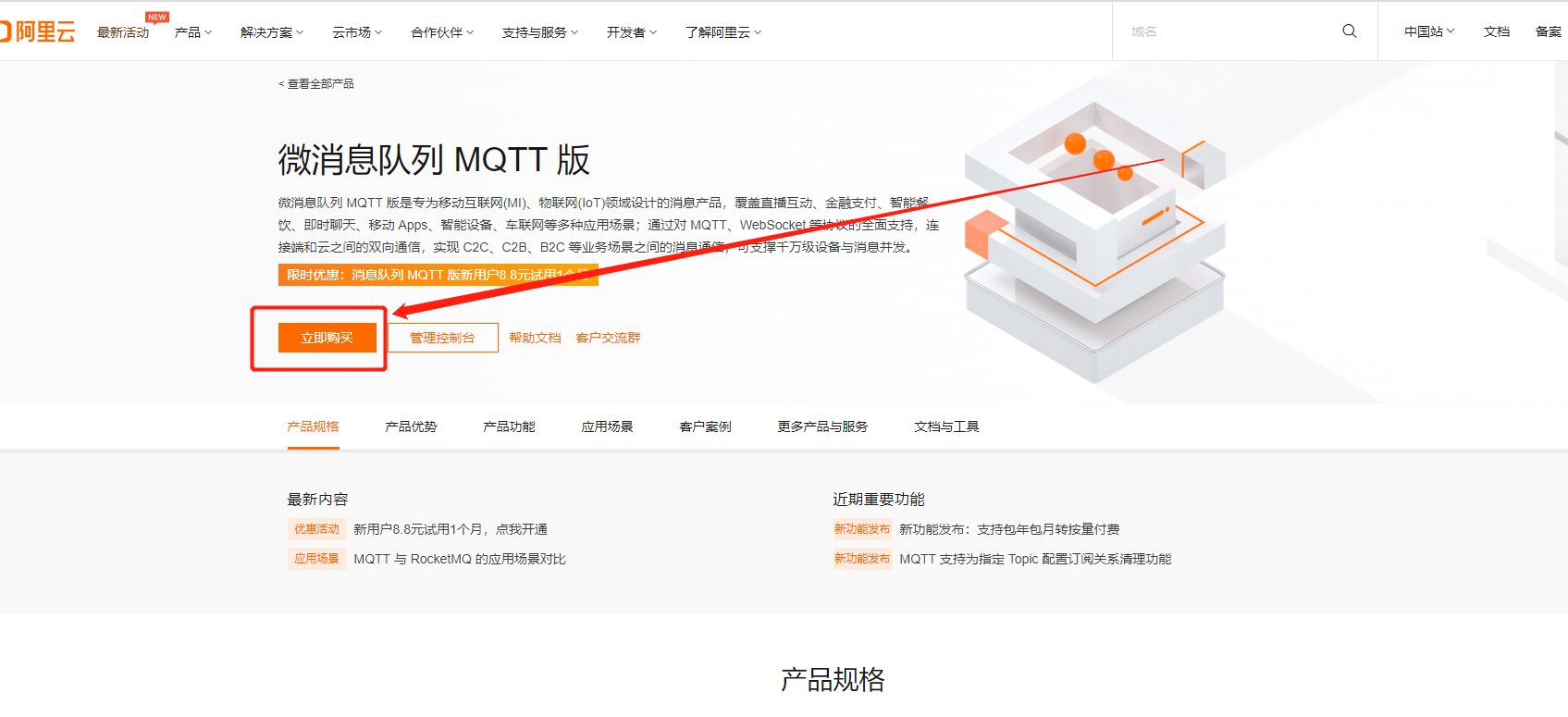Click the 微消息队列 MQTT 版 page title
Screen dimensions: 1568x717
[x=434, y=160]
